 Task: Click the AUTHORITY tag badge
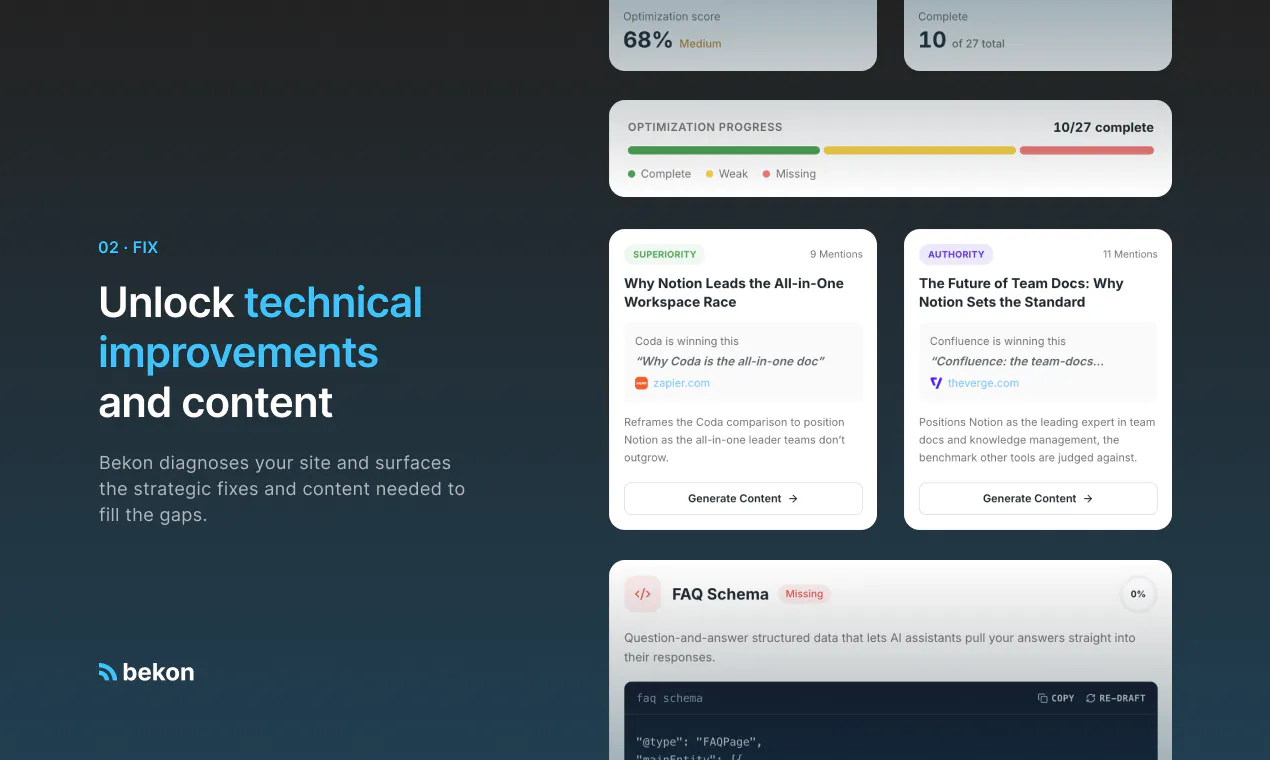956,254
